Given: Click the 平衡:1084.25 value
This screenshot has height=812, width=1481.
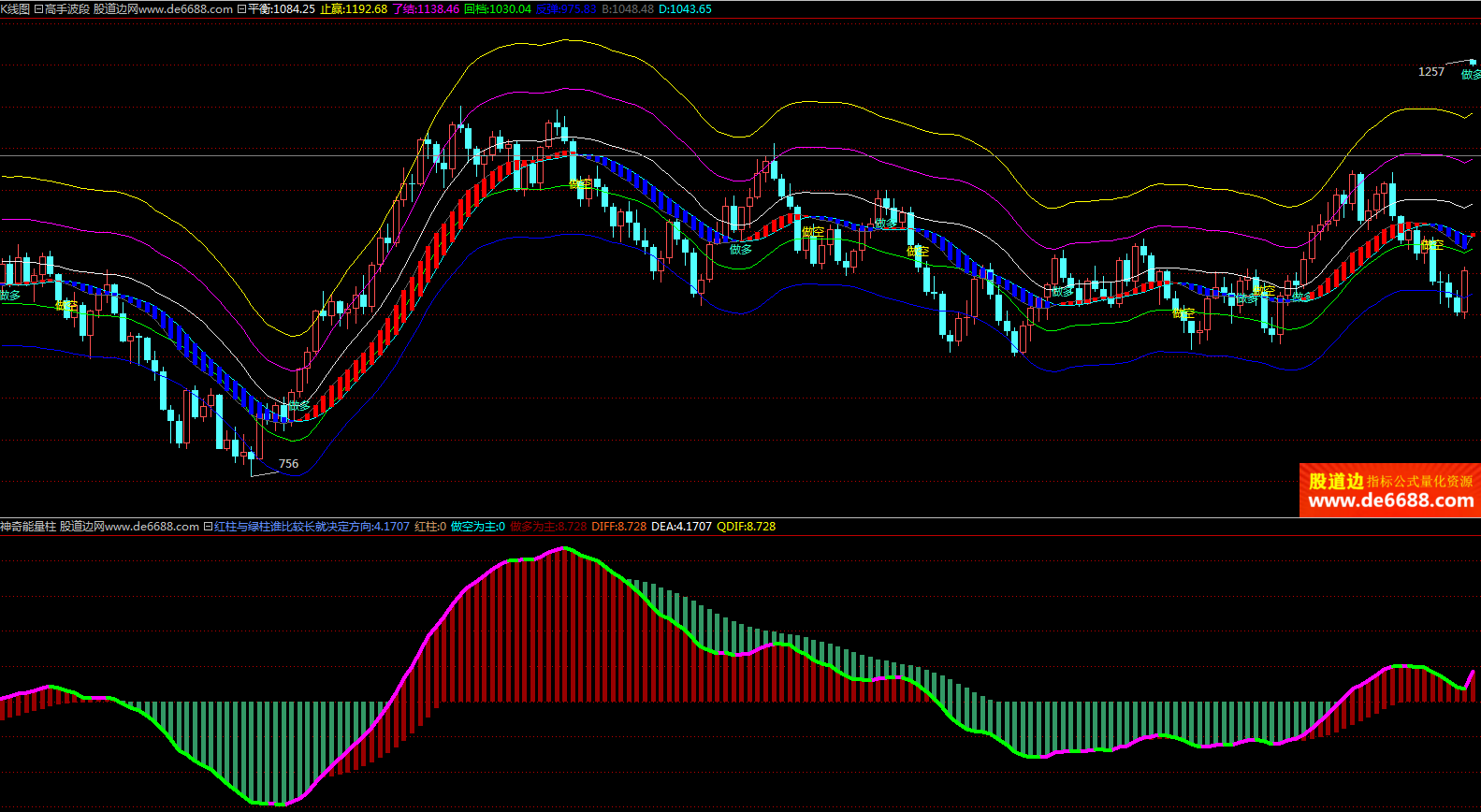Looking at the screenshot, I should tap(281, 9).
